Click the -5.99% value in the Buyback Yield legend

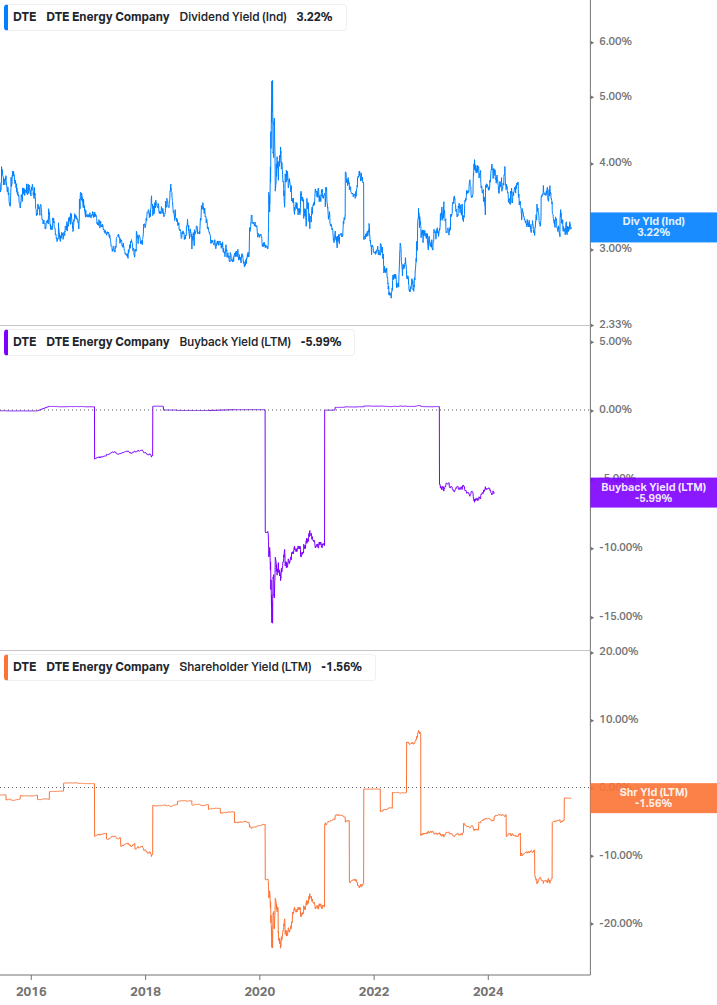click(x=321, y=342)
